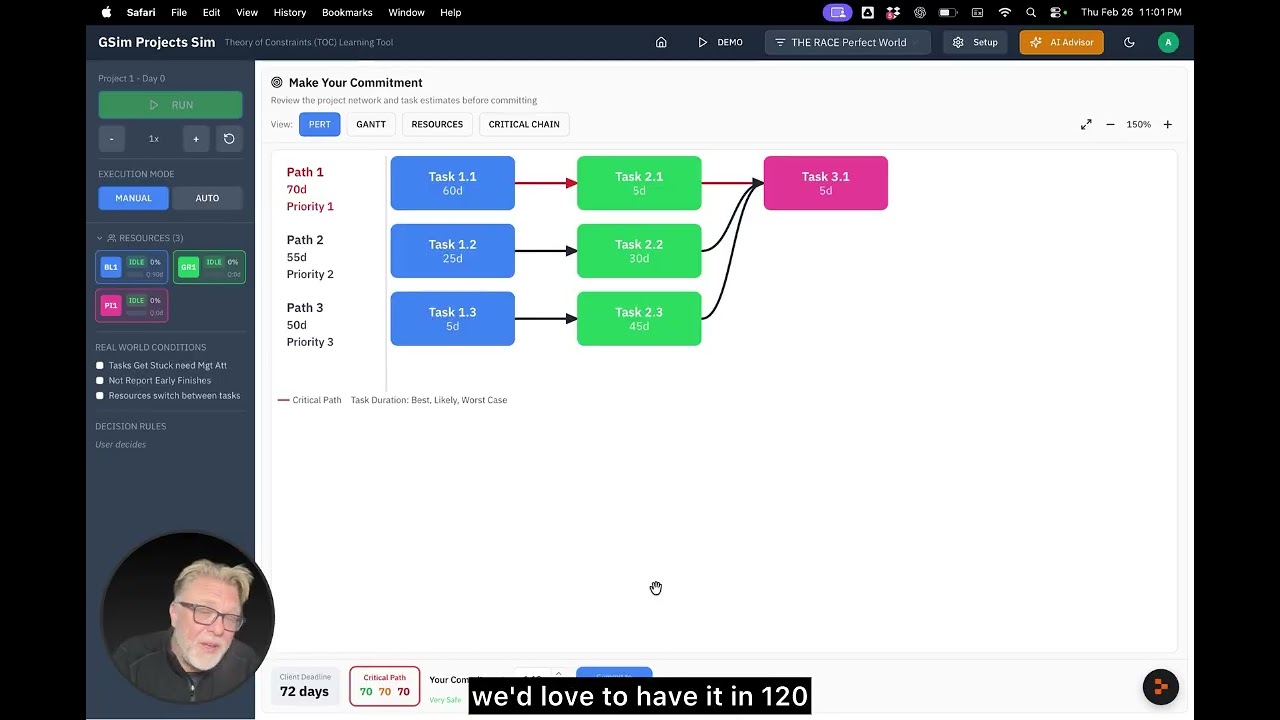The height and width of the screenshot is (720, 1280).
Task: Select the GR1 green resource card
Action: coord(209,267)
